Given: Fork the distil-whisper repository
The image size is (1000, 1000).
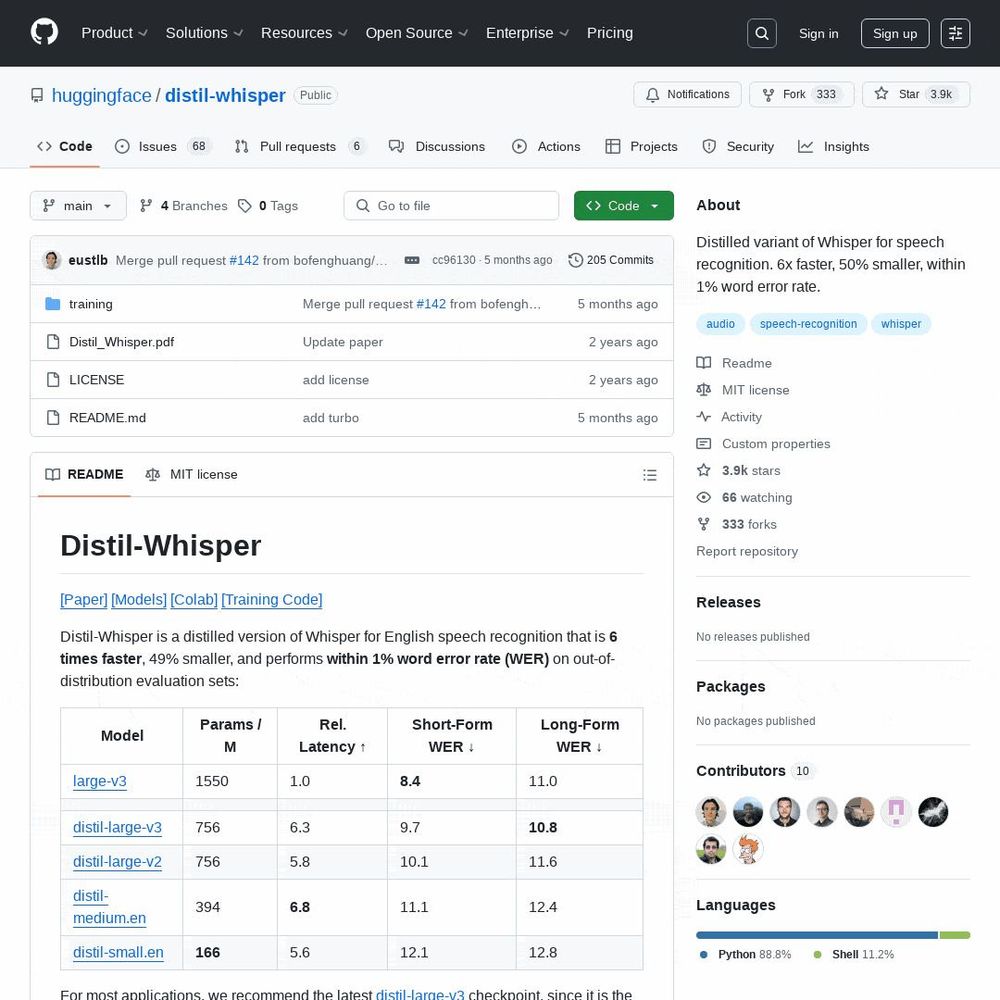Looking at the screenshot, I should point(802,94).
